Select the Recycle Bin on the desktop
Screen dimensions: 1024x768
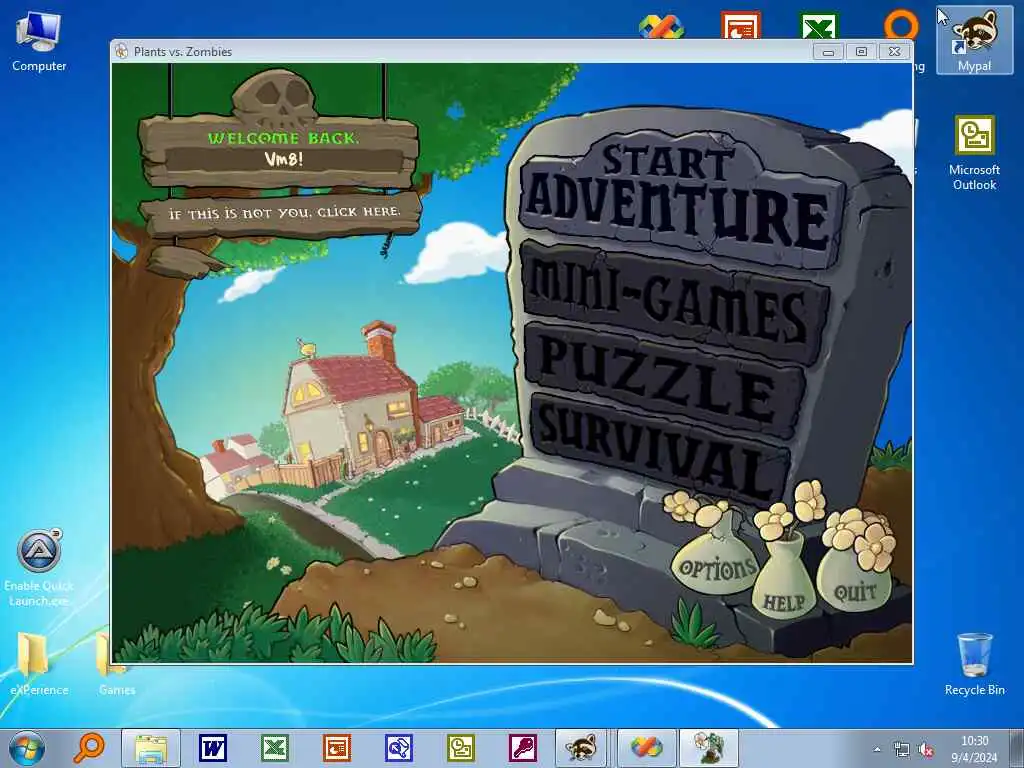tap(974, 663)
